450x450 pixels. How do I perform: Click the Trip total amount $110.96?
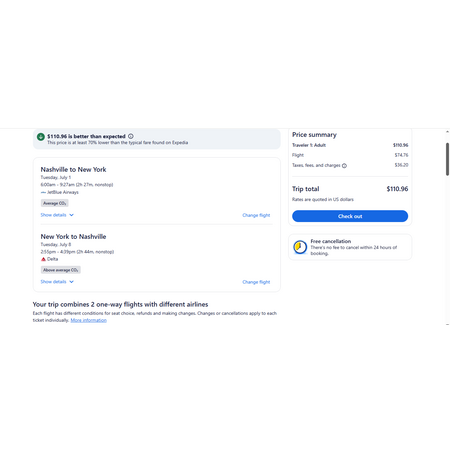pyautogui.click(x=397, y=189)
